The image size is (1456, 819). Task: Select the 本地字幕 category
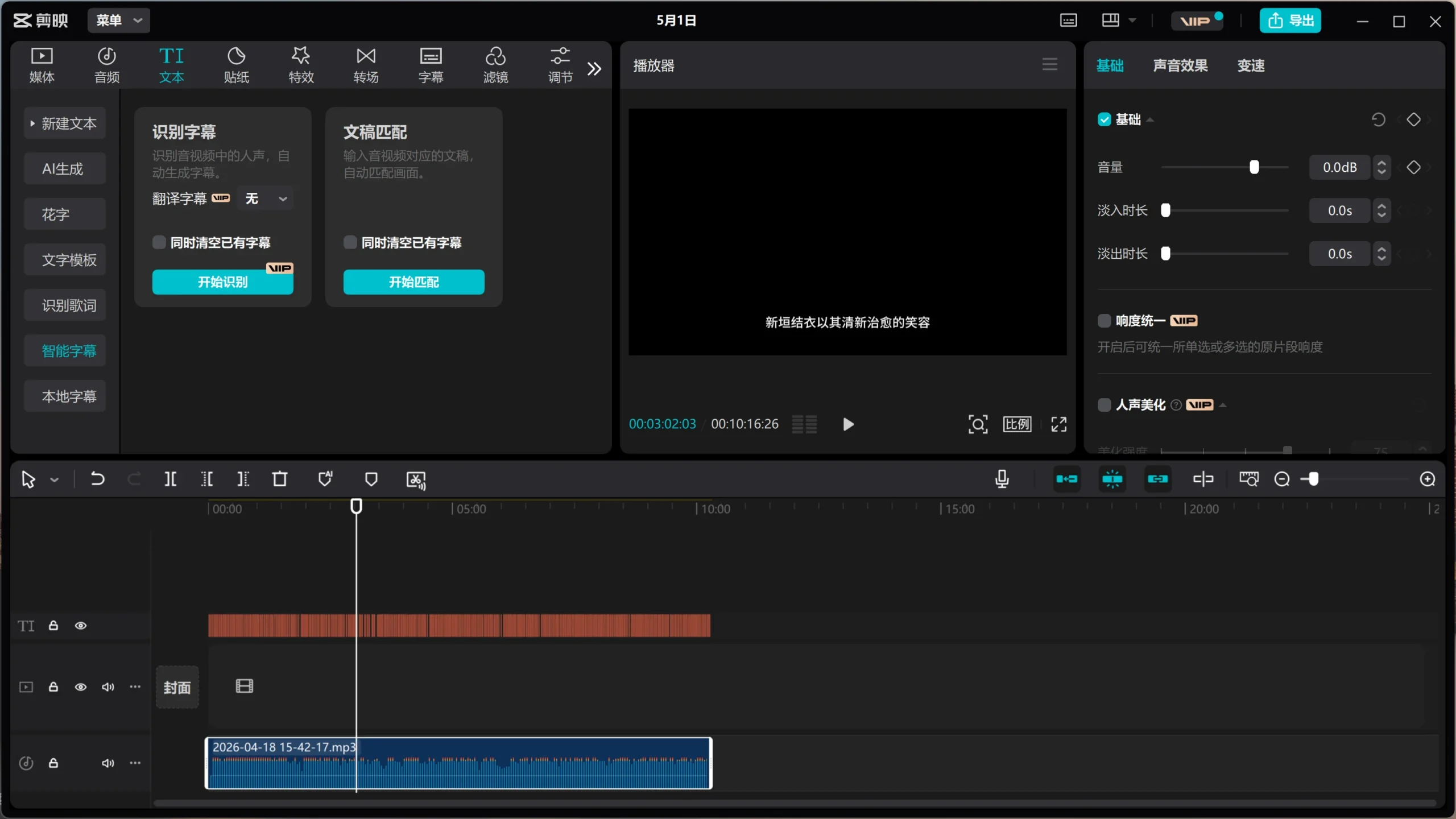point(65,396)
